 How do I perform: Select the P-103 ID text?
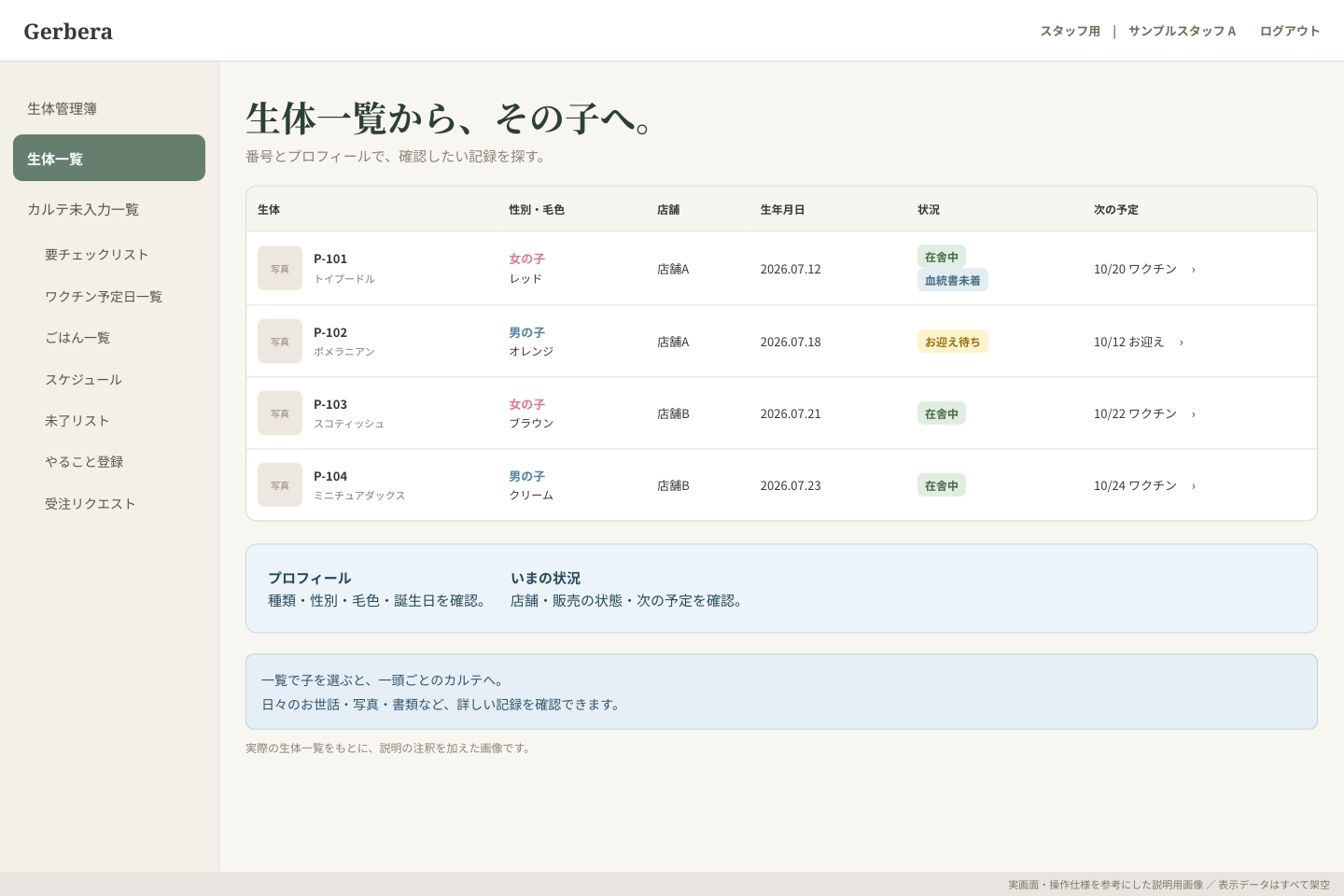tap(330, 404)
